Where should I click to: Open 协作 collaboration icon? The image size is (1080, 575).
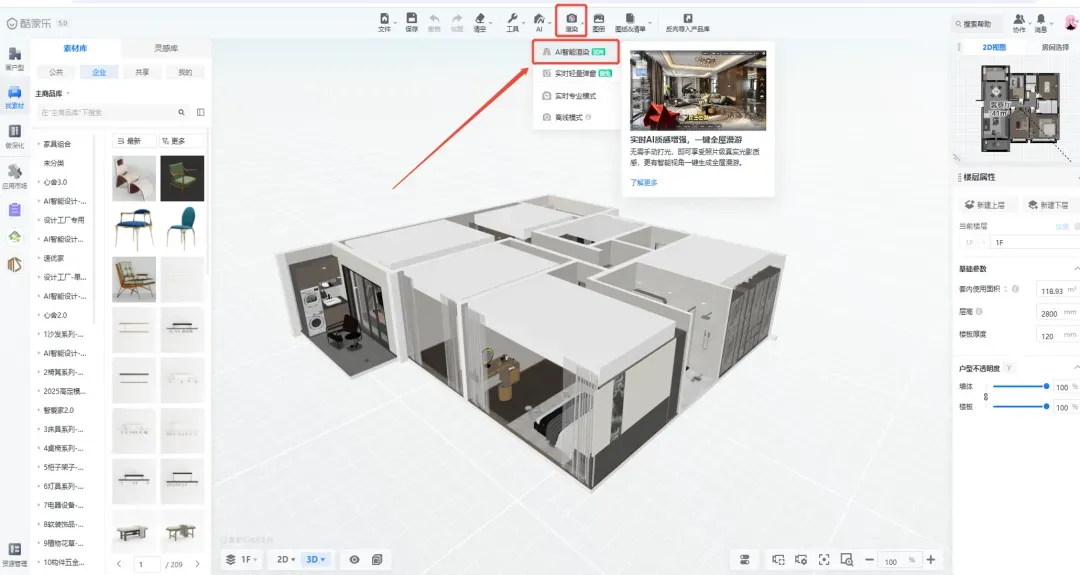coord(1019,19)
